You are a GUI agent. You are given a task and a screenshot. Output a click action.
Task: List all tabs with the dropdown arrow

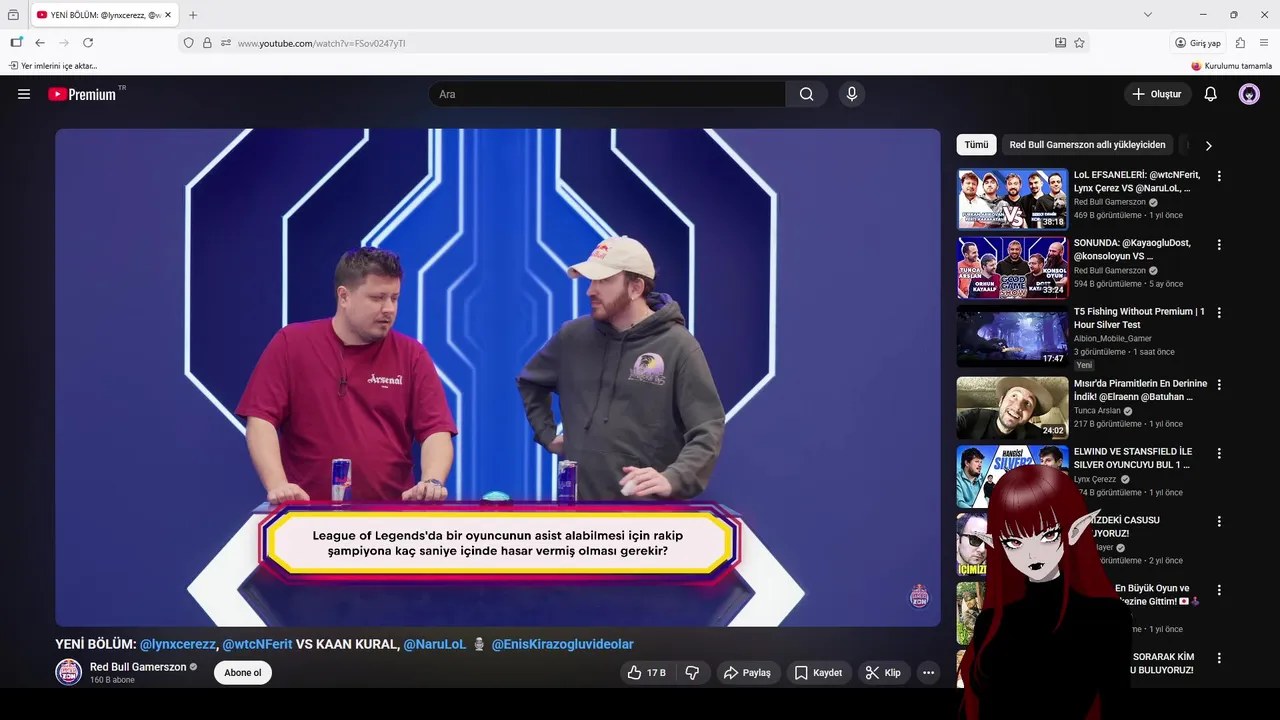tap(1148, 15)
